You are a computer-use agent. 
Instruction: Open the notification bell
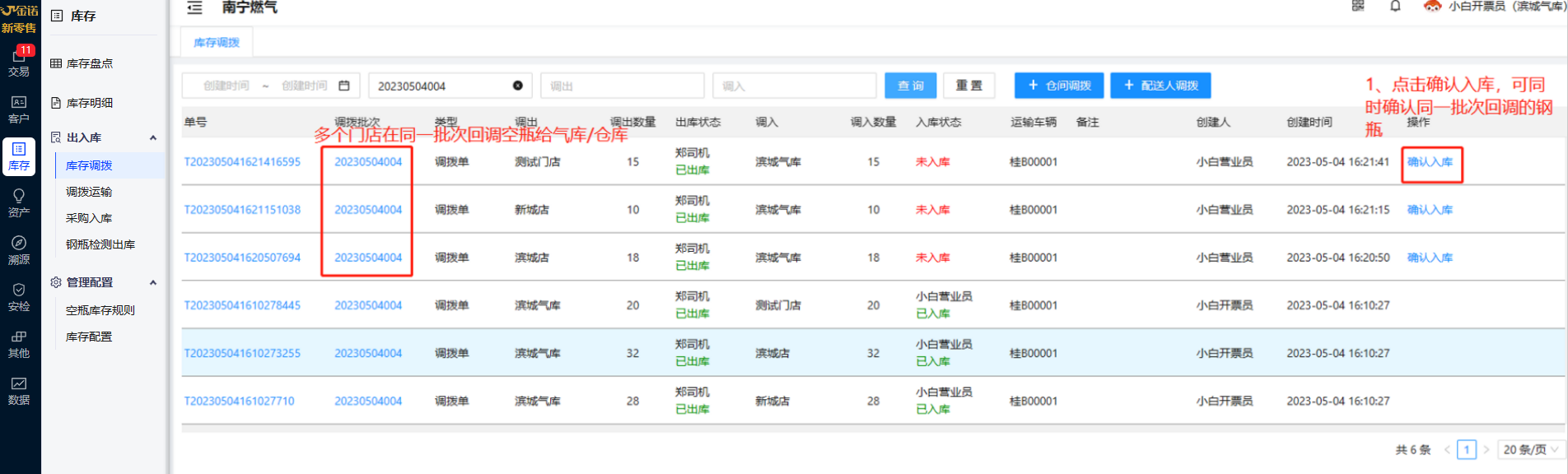coord(1395,6)
